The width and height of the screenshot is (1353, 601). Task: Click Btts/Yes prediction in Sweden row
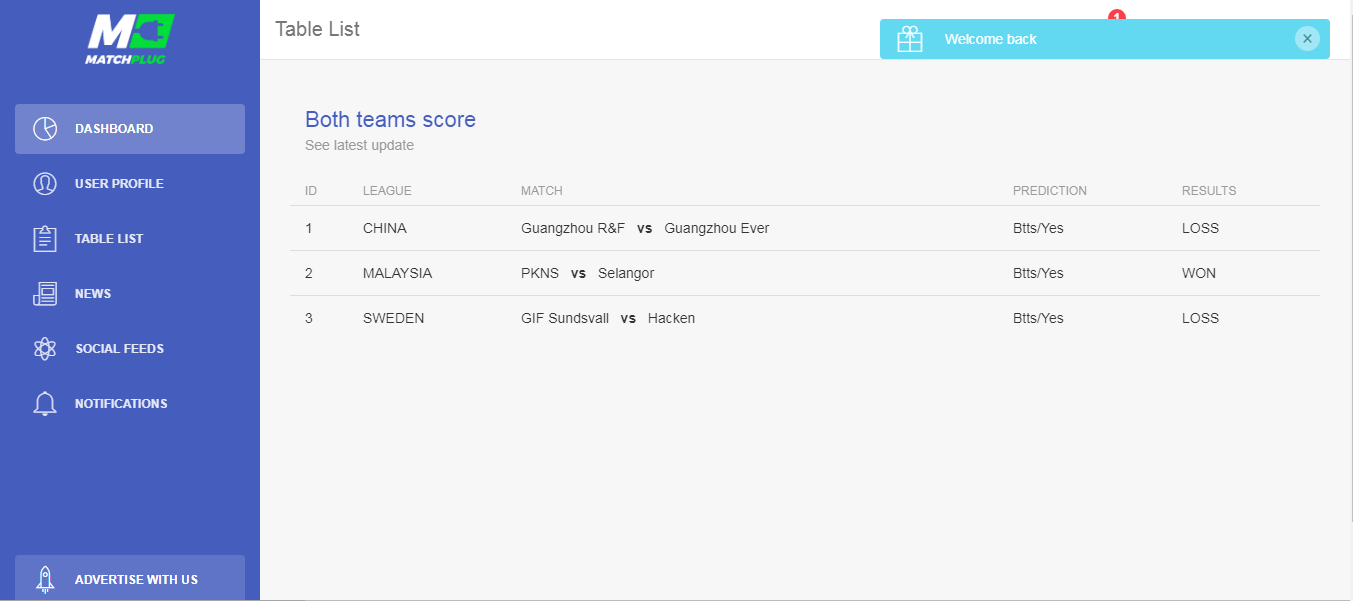click(x=1038, y=318)
